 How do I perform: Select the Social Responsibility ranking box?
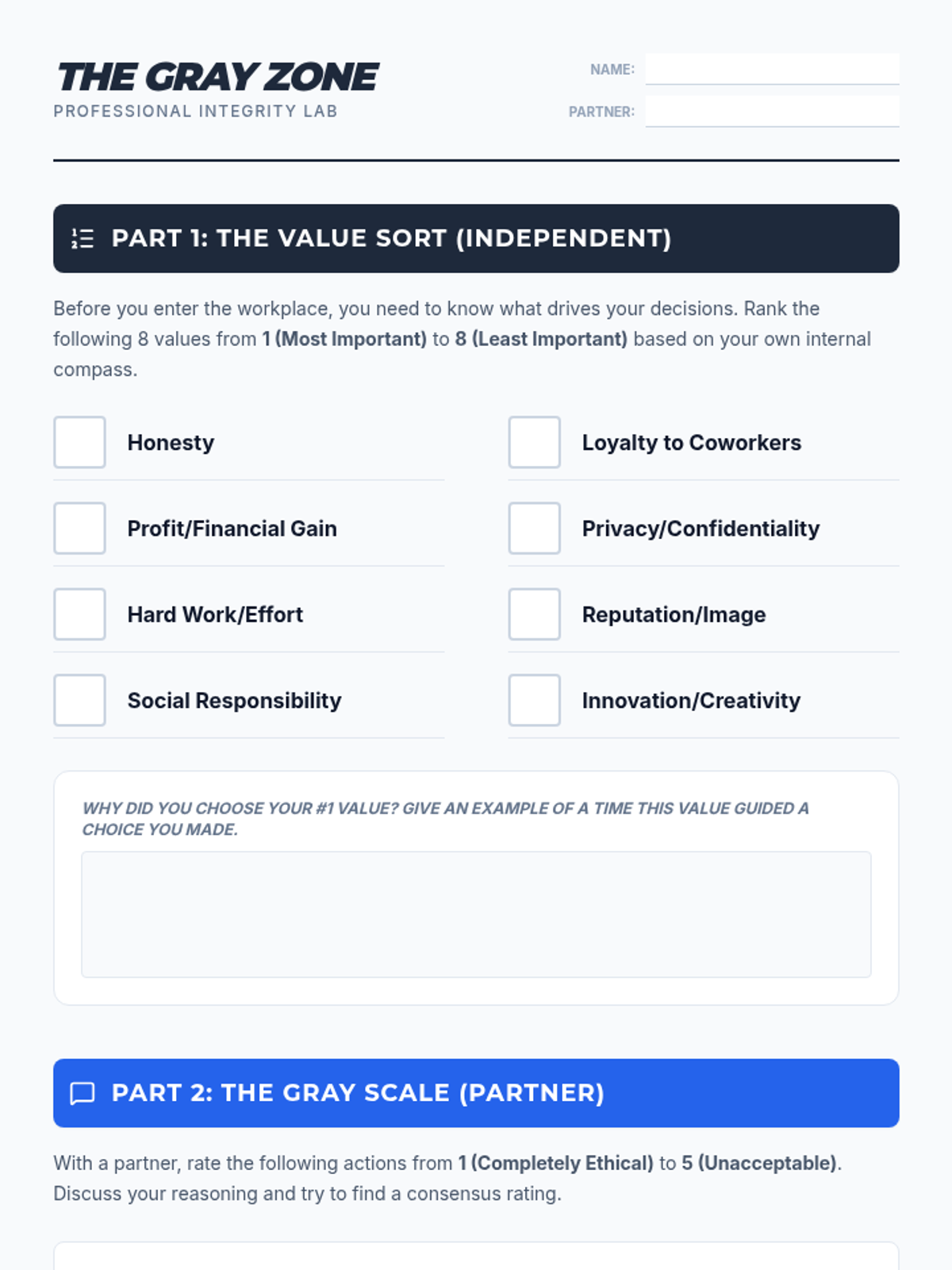click(79, 700)
